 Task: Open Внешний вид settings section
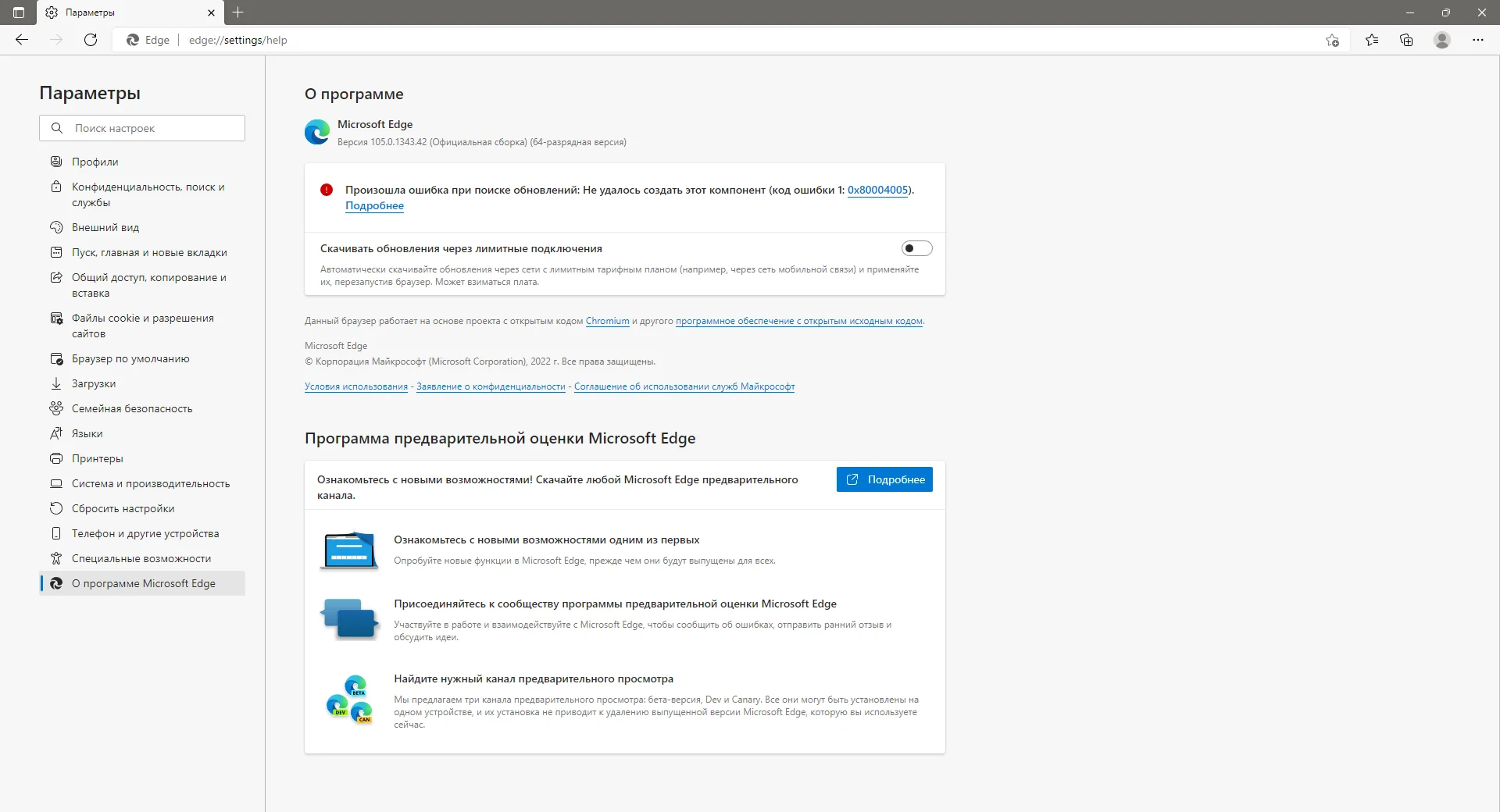pos(142,227)
